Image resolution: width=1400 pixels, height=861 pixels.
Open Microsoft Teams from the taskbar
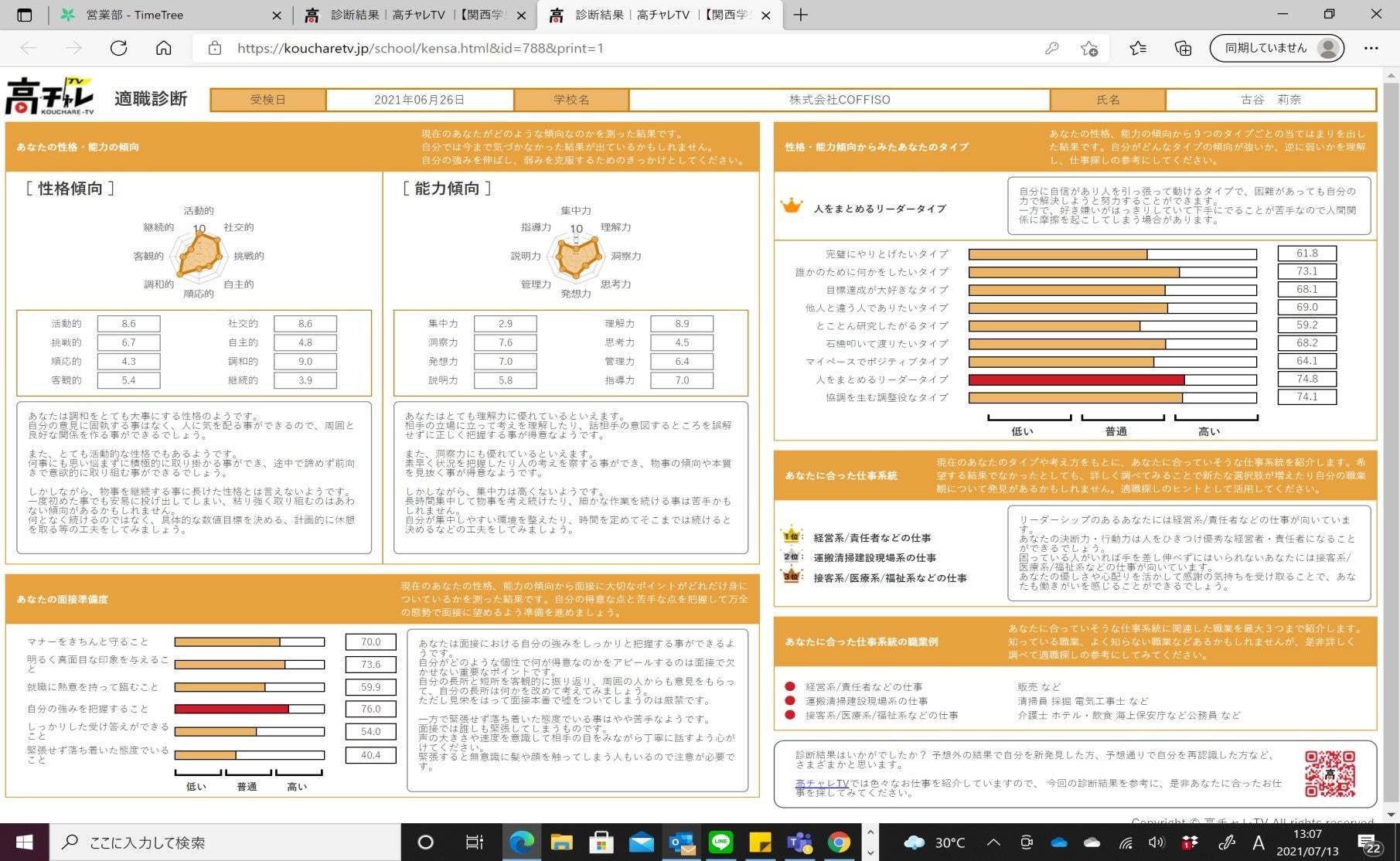click(799, 842)
